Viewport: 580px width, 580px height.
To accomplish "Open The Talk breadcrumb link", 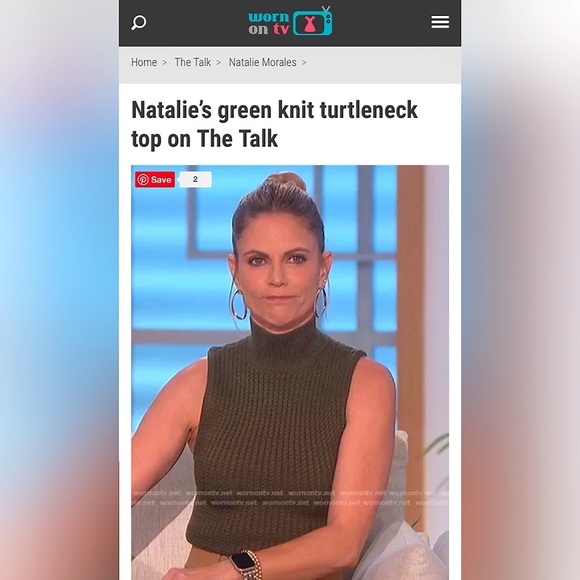I will (193, 62).
